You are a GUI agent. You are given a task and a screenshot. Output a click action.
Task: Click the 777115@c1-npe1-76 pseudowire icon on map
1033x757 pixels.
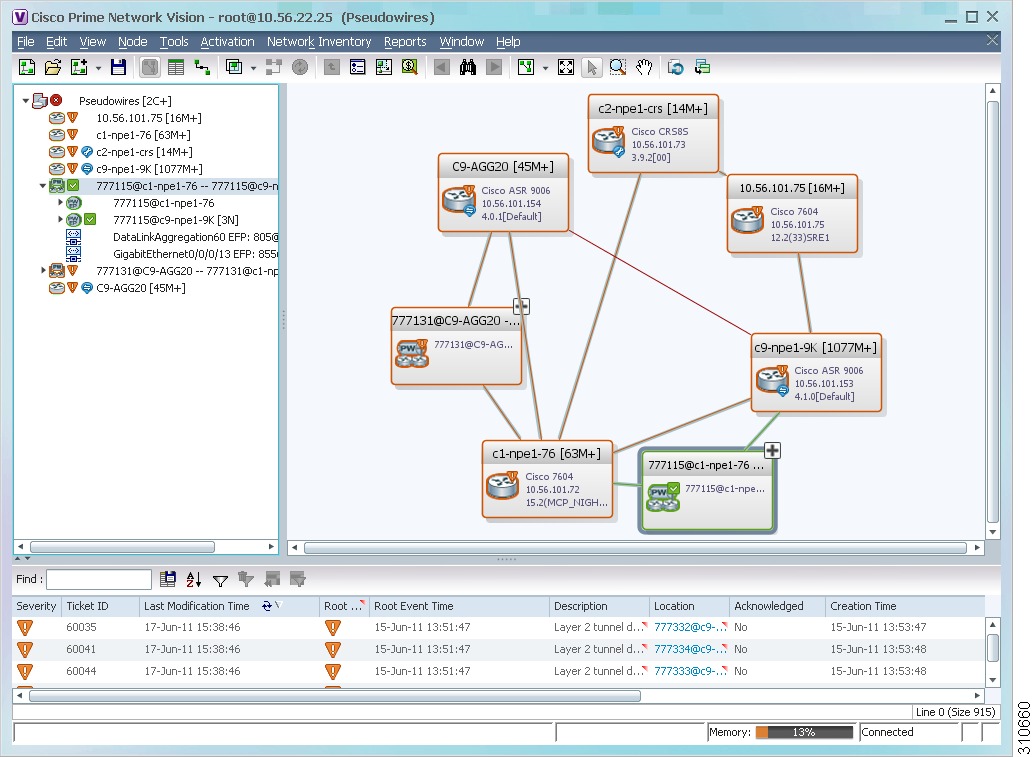coord(663,498)
